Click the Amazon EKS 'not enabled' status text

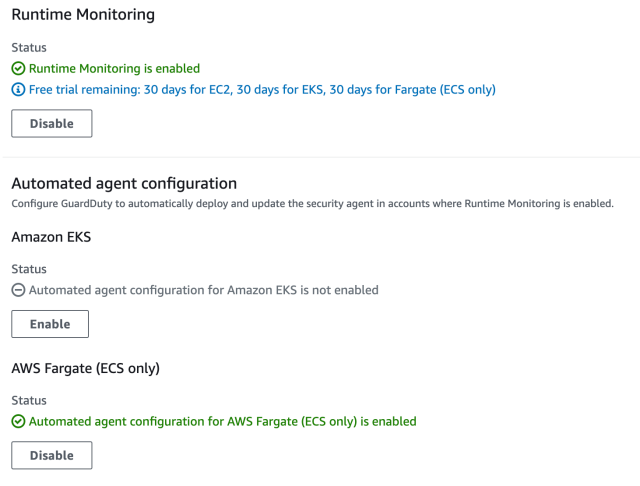[x=204, y=291]
